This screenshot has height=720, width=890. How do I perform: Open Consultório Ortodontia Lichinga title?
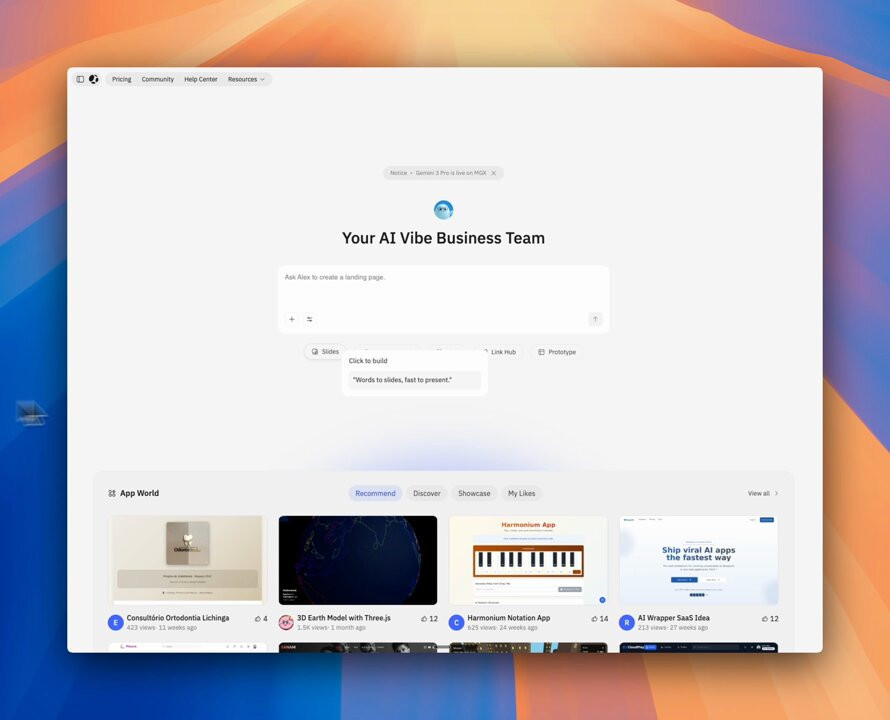coord(178,618)
